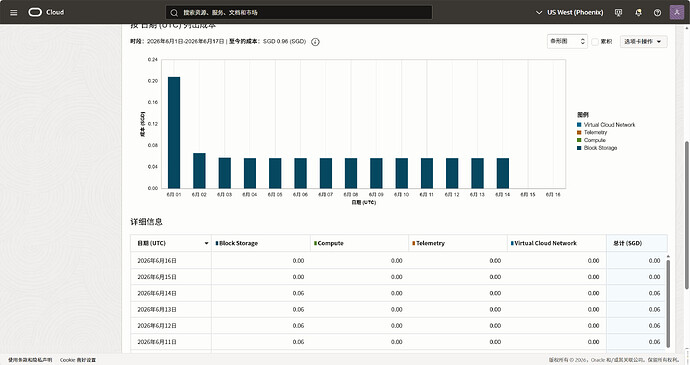Open the 使用条款和隐私声明 link

[30, 360]
